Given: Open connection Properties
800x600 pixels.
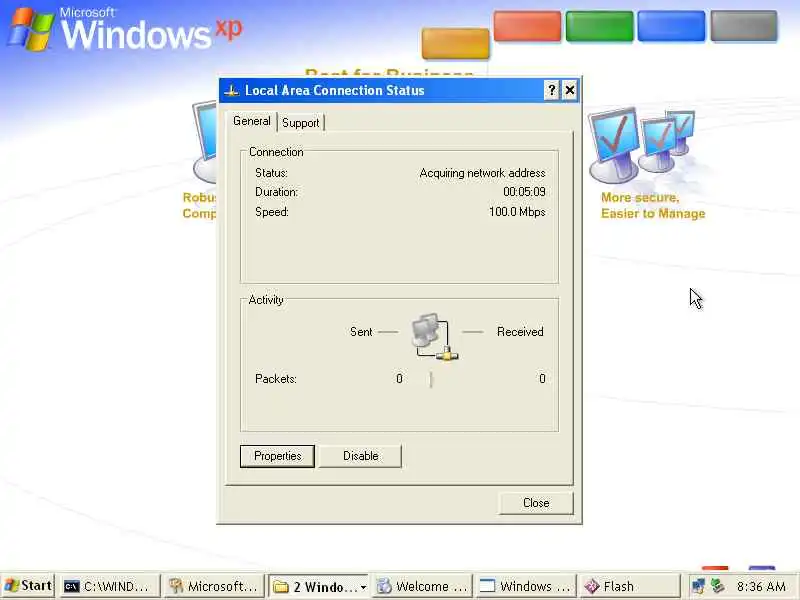Looking at the screenshot, I should click(278, 456).
